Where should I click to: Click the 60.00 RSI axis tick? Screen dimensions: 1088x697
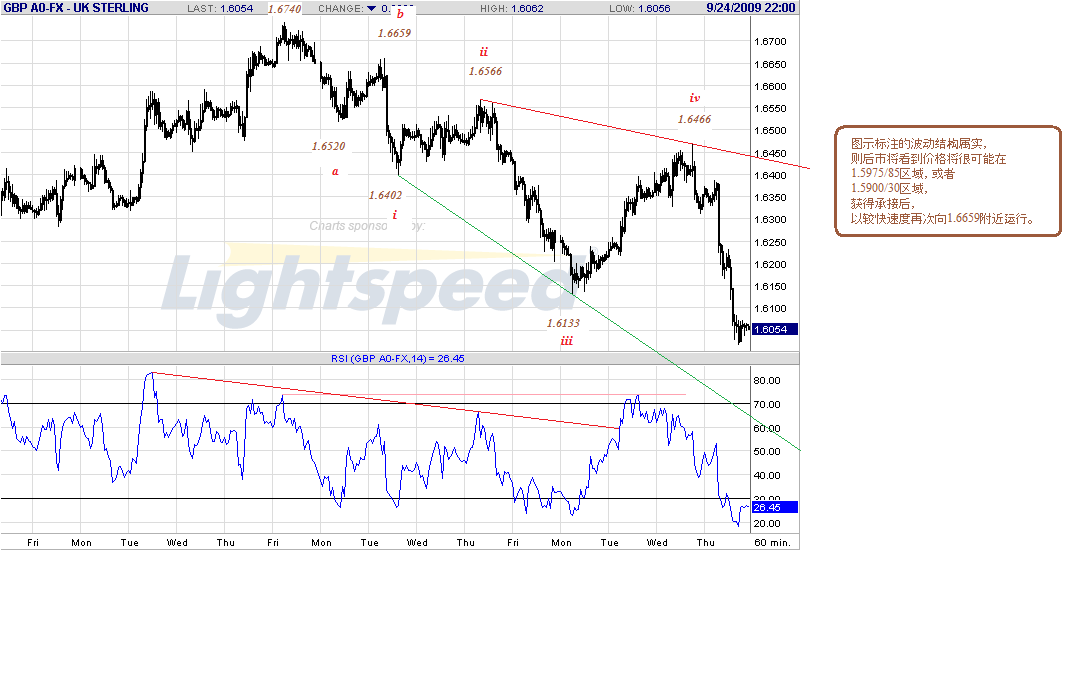[x=767, y=428]
